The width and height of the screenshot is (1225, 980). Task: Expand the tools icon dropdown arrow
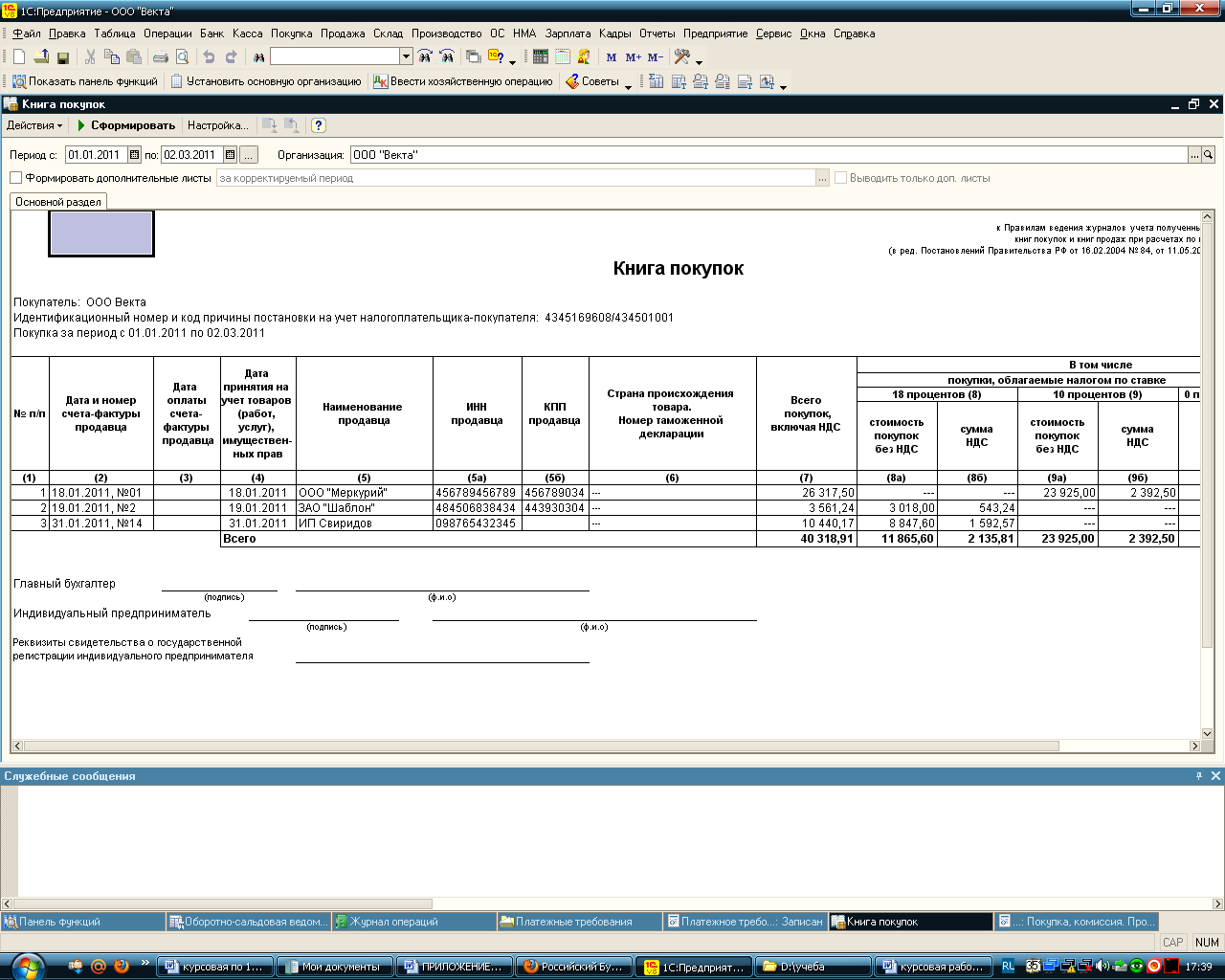point(699,61)
